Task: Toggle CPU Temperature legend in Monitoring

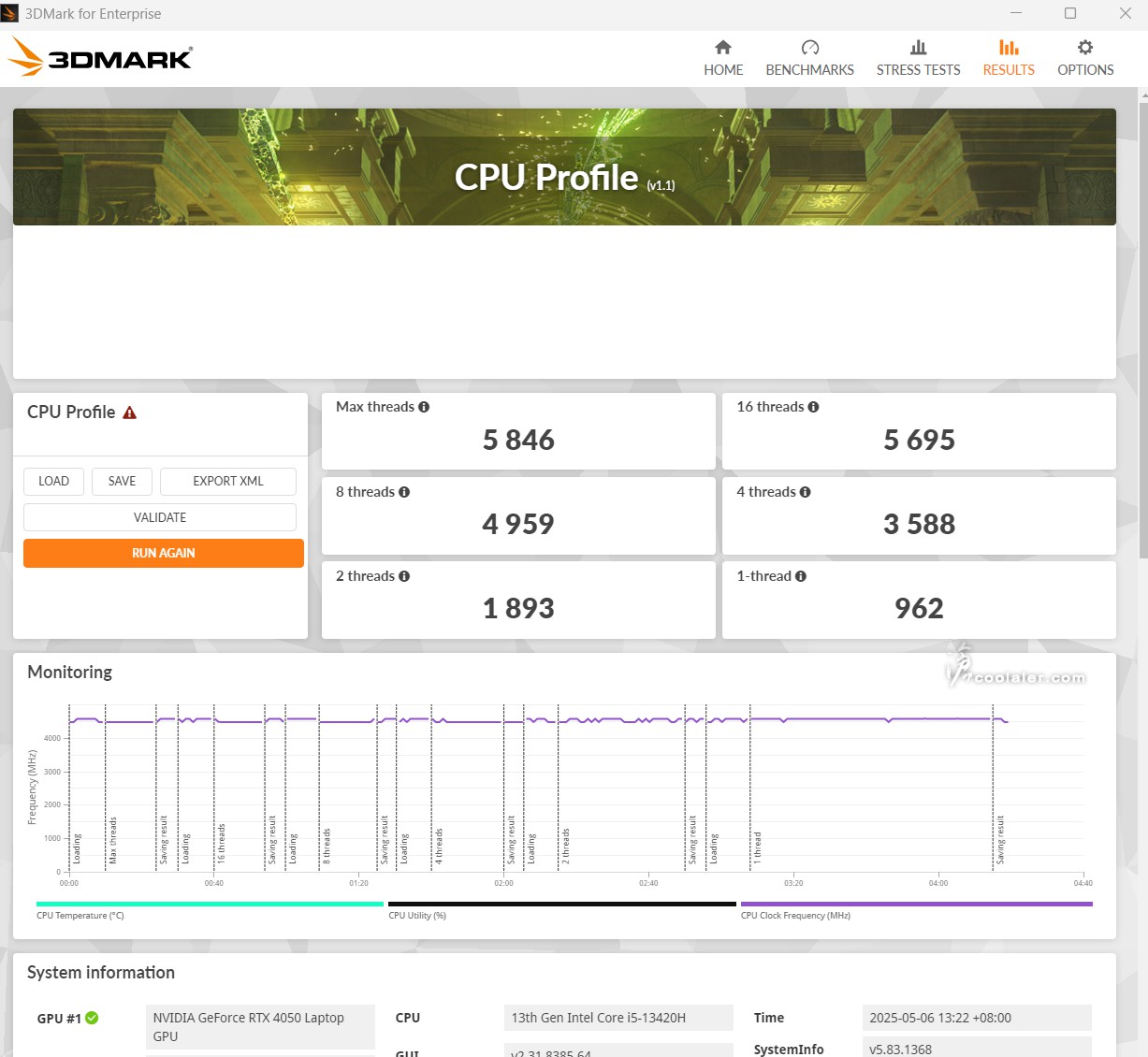Action: (x=210, y=909)
